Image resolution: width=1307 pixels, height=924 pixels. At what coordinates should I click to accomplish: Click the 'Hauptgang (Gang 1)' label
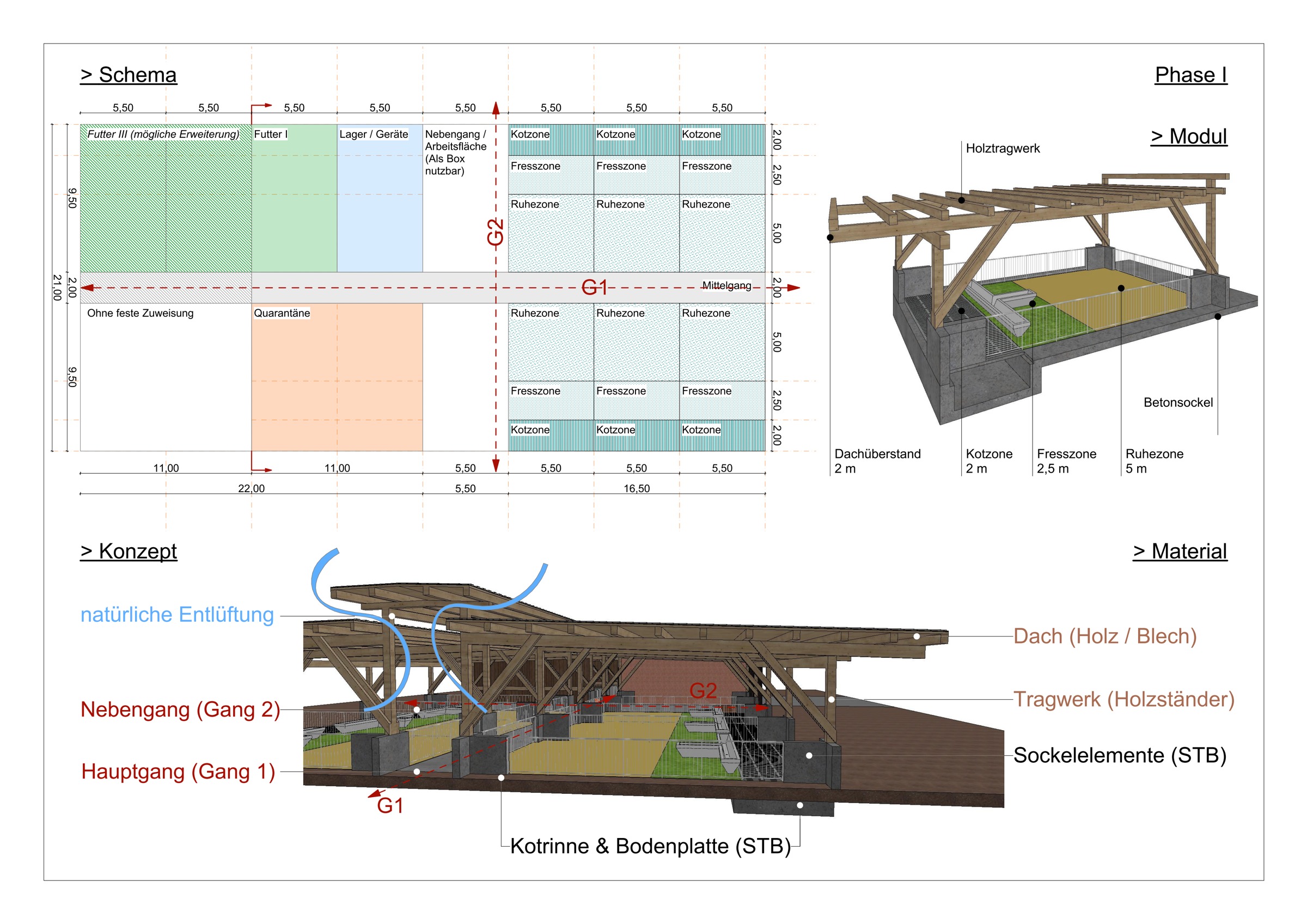point(178,772)
